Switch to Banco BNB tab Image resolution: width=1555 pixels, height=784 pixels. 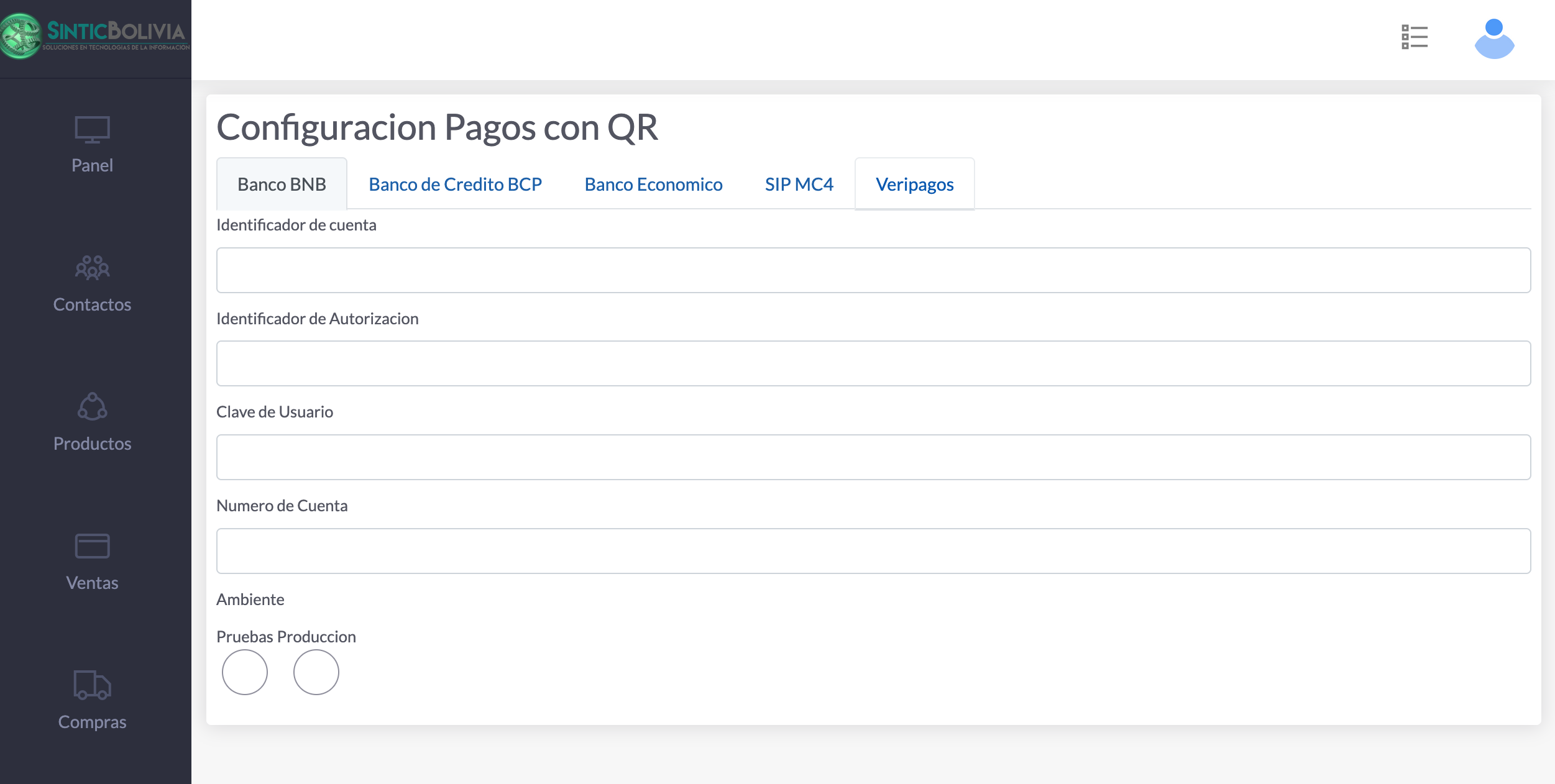(282, 185)
